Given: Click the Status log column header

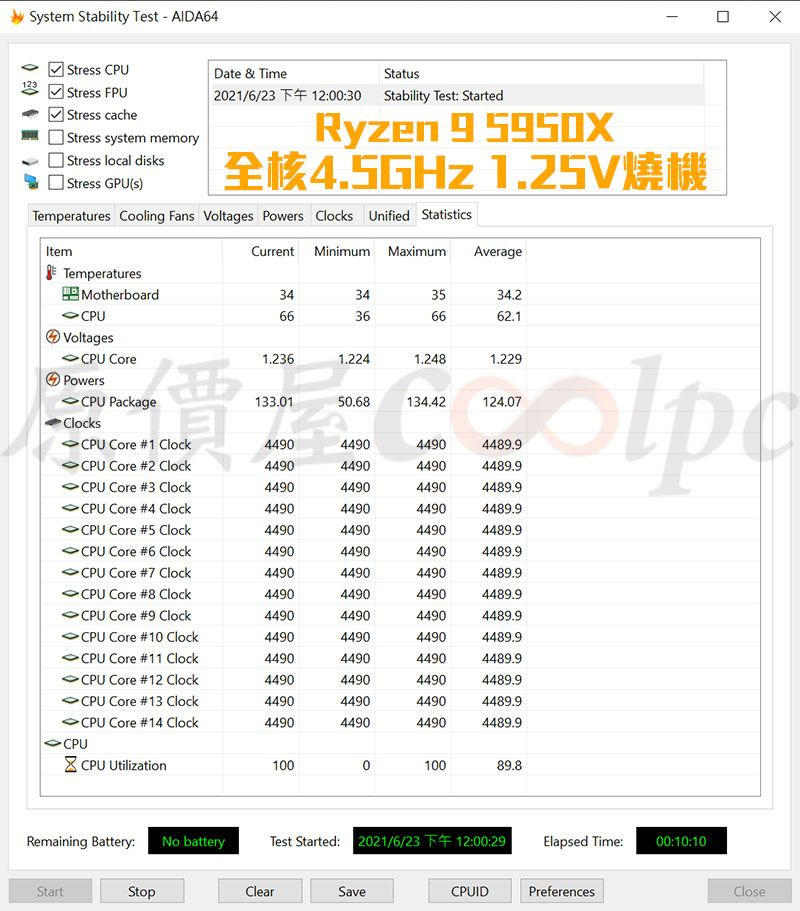Looking at the screenshot, I should (x=541, y=73).
